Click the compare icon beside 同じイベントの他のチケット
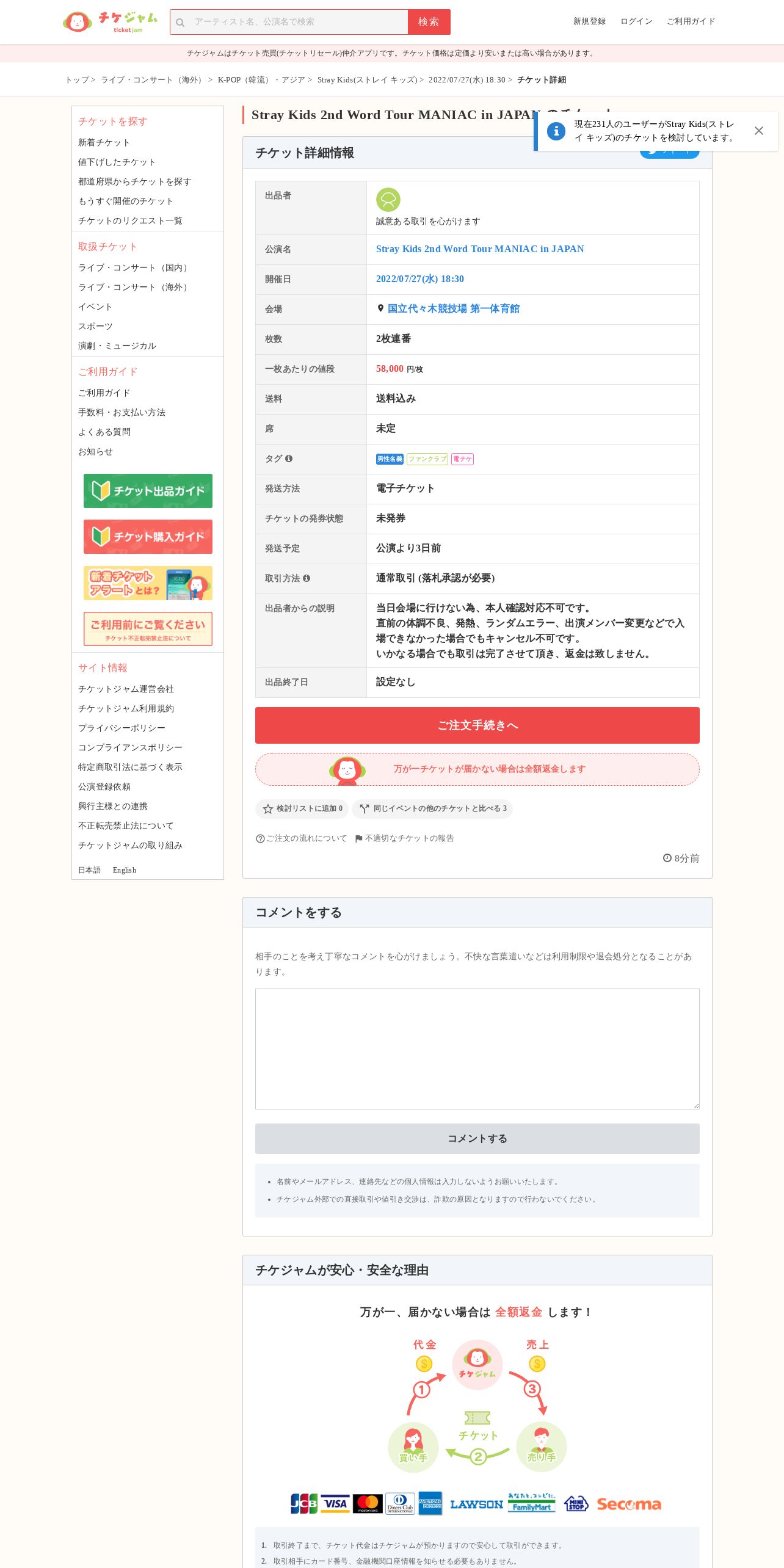 click(365, 808)
